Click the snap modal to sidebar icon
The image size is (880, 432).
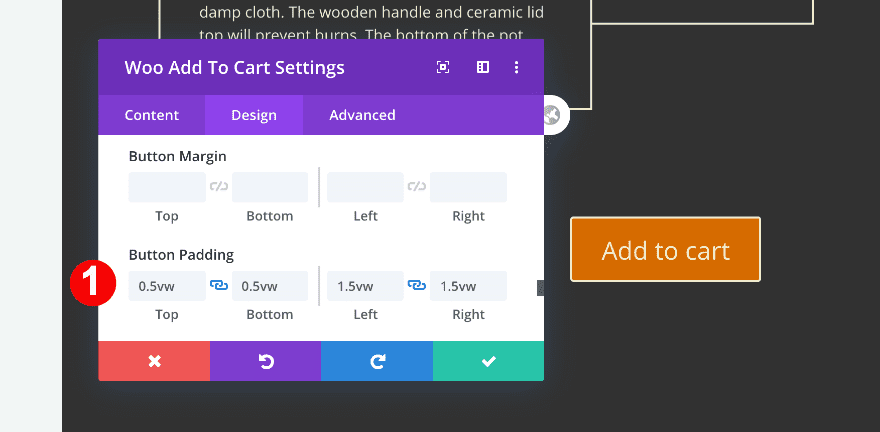tap(482, 68)
